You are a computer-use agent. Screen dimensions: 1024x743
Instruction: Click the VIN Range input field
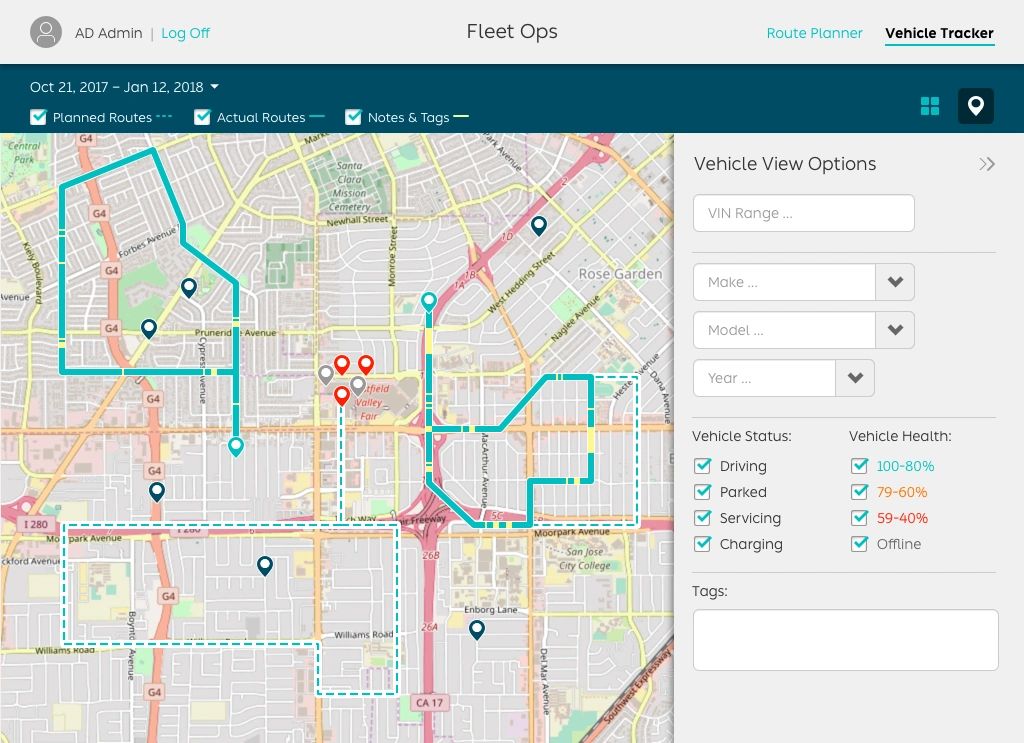[803, 213]
